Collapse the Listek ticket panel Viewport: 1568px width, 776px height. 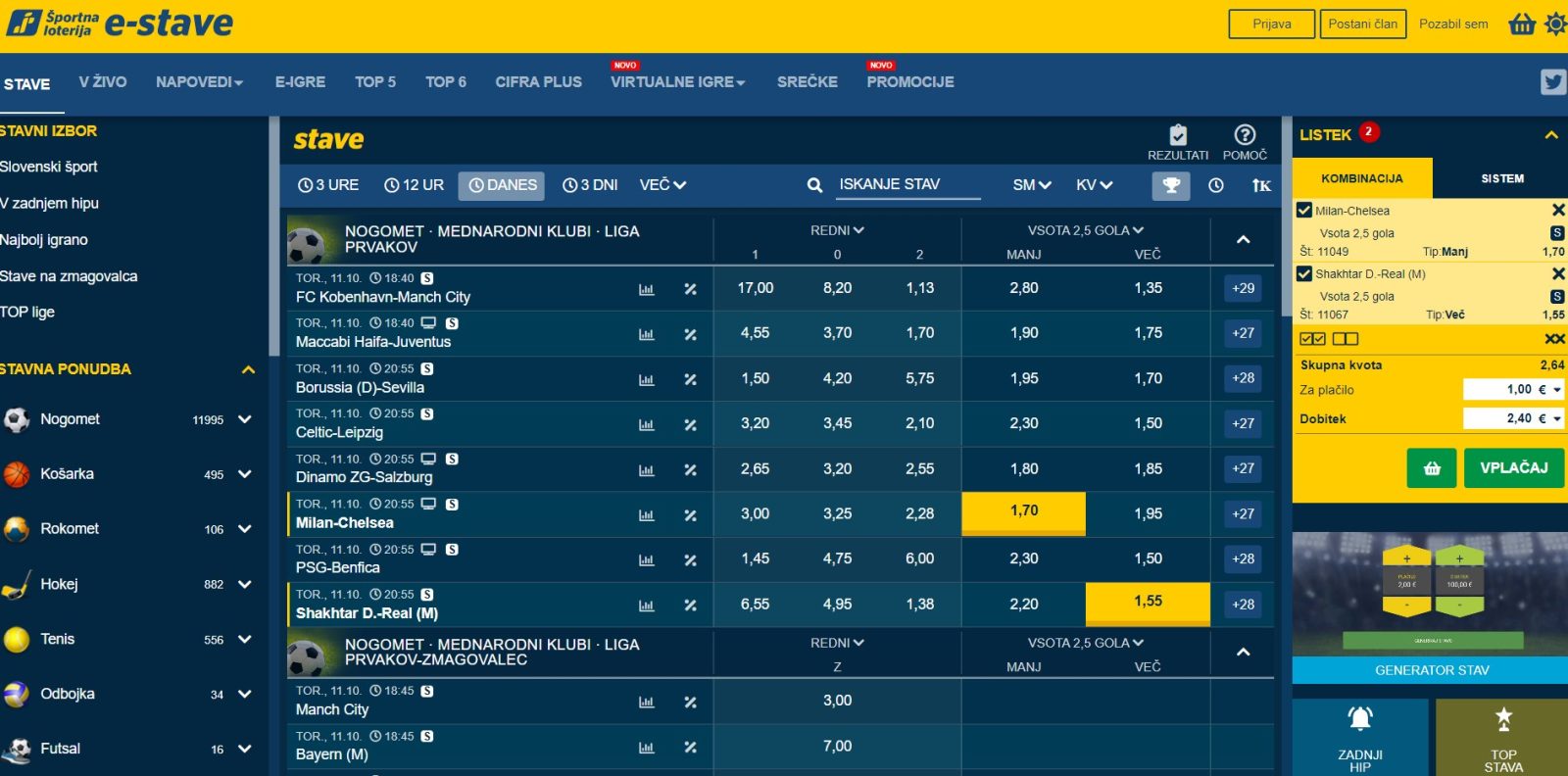(1551, 135)
